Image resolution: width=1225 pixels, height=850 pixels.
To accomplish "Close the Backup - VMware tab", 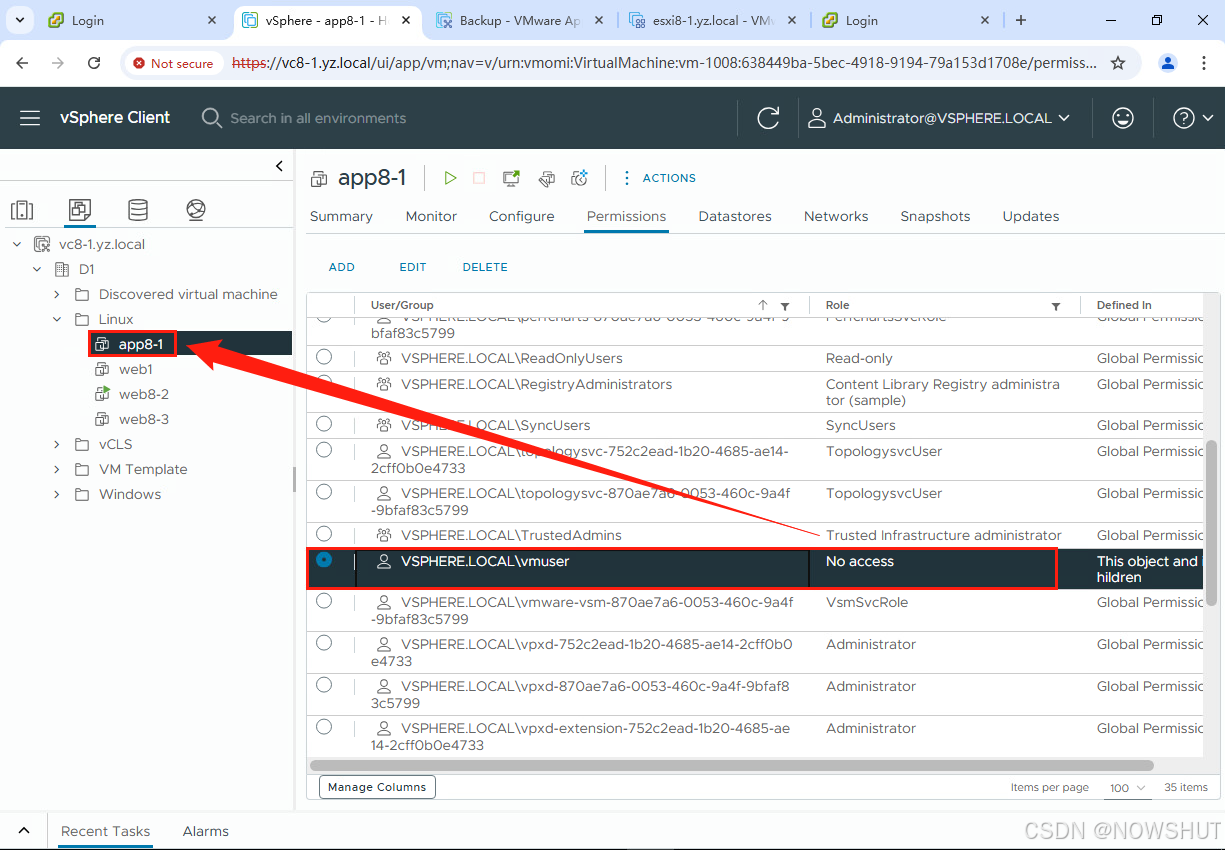I will [599, 20].
